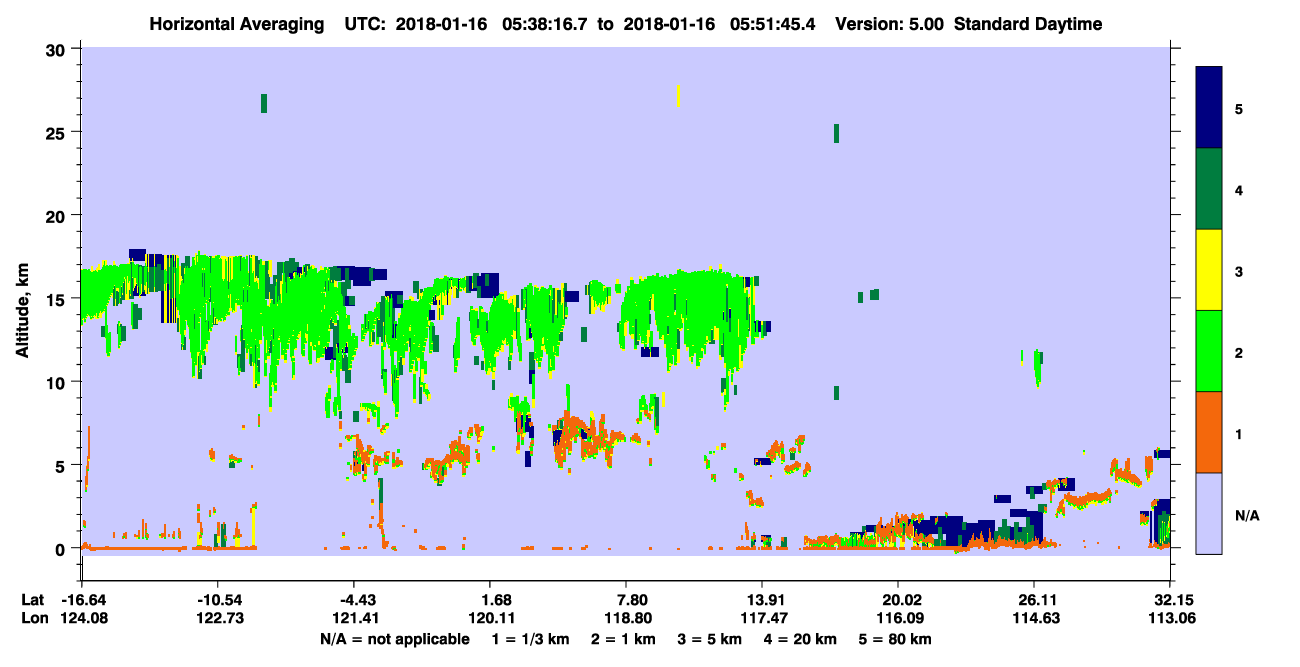Click longitude value '116.09'
The width and height of the screenshot is (1300, 667).
(x=898, y=618)
